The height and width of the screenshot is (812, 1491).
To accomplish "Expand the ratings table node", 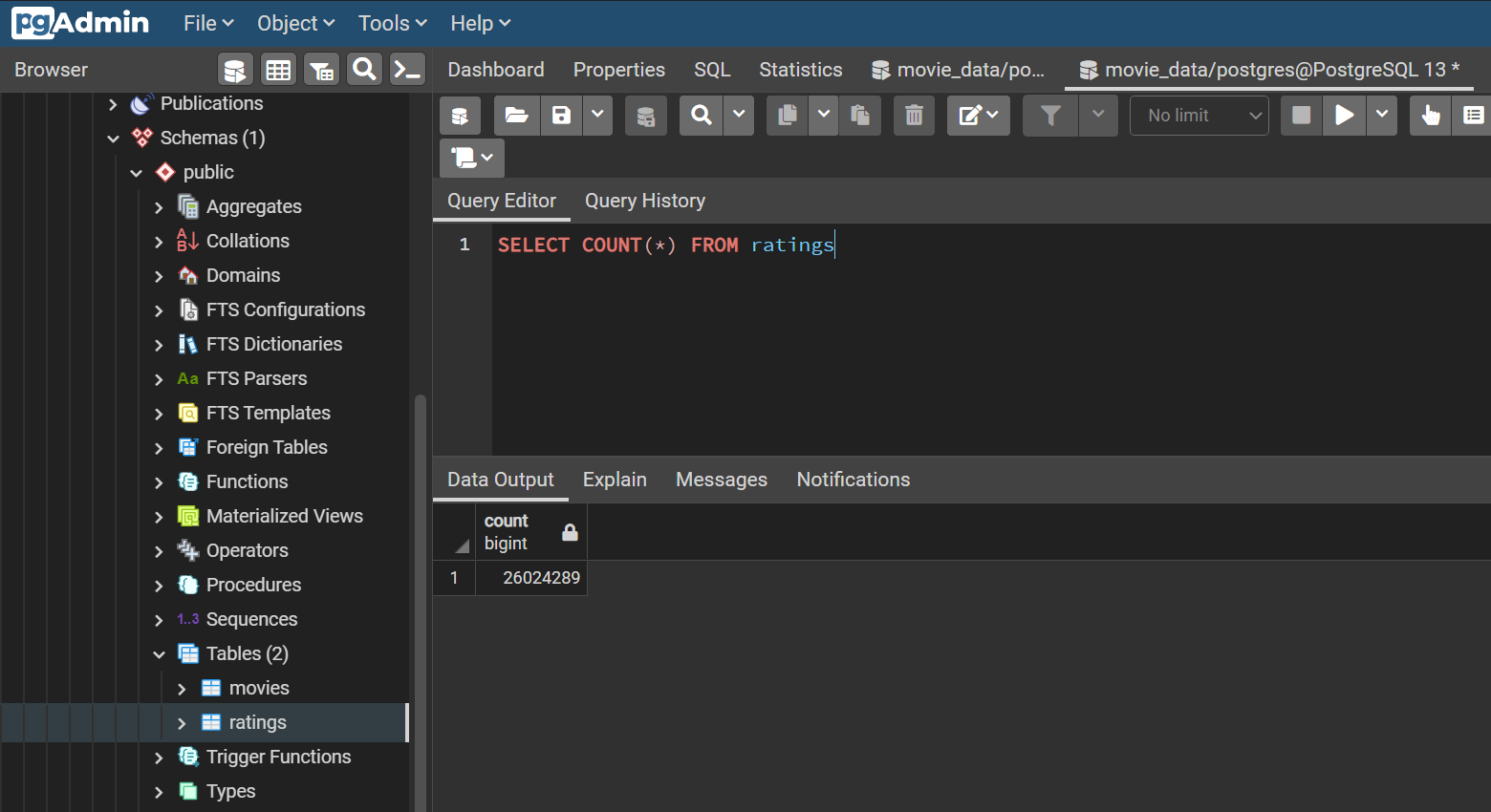I will pyautogui.click(x=182, y=723).
